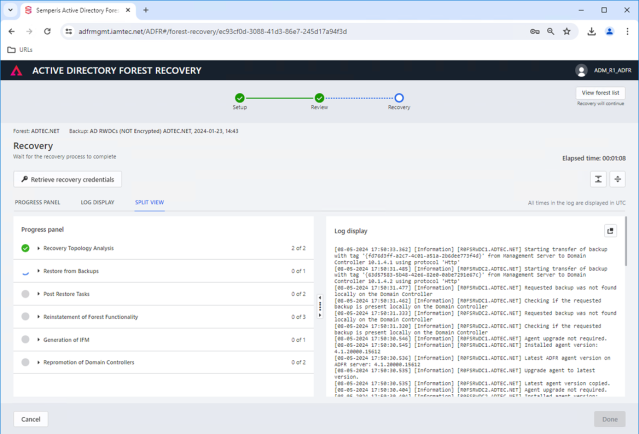Open the tab search dropdown arrow
The height and width of the screenshot is (434, 639).
11,10
